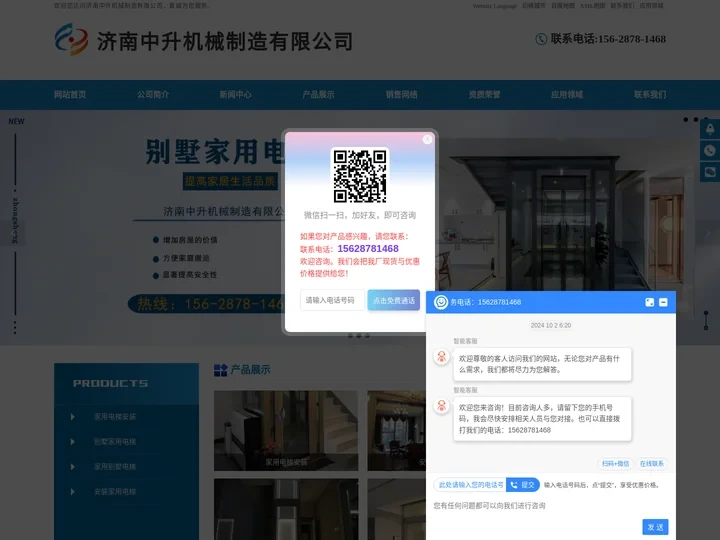Minimize the chat window
This screenshot has width=720, height=540.
[663, 302]
